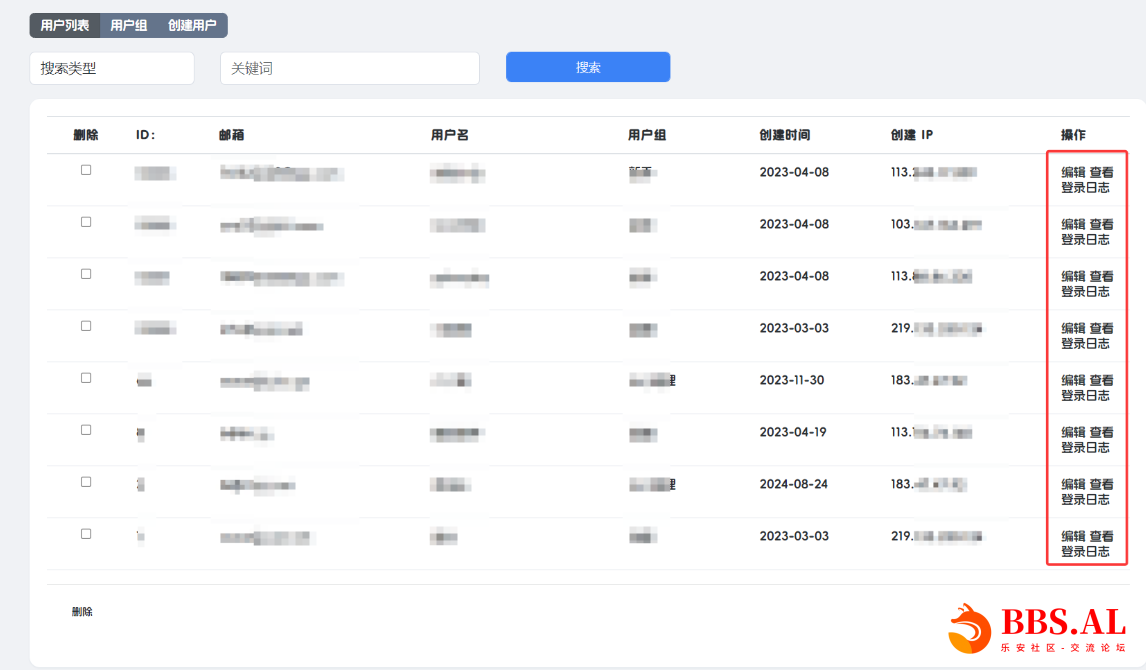Screen dimensions: 1146x670
Task: Check the box for user created 2023-11-30
Action: click(86, 378)
